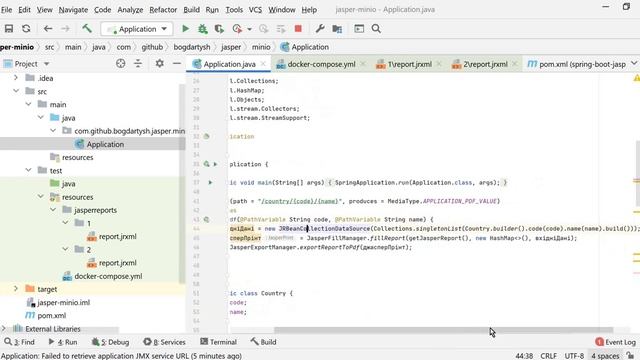The width and height of the screenshot is (640, 360).
Task: Close the Application.java tab
Action: [263, 64]
